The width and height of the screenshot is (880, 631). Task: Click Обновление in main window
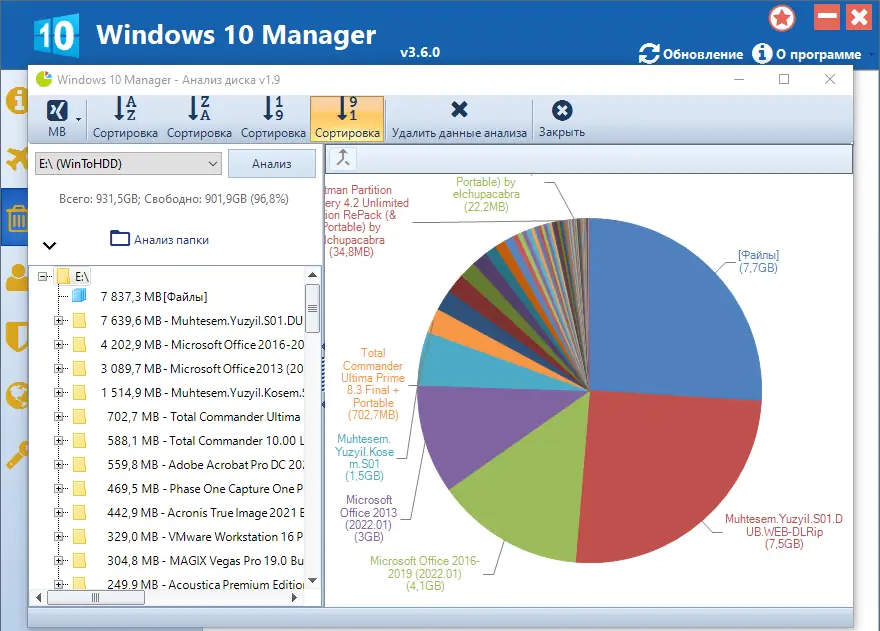pyautogui.click(x=691, y=54)
